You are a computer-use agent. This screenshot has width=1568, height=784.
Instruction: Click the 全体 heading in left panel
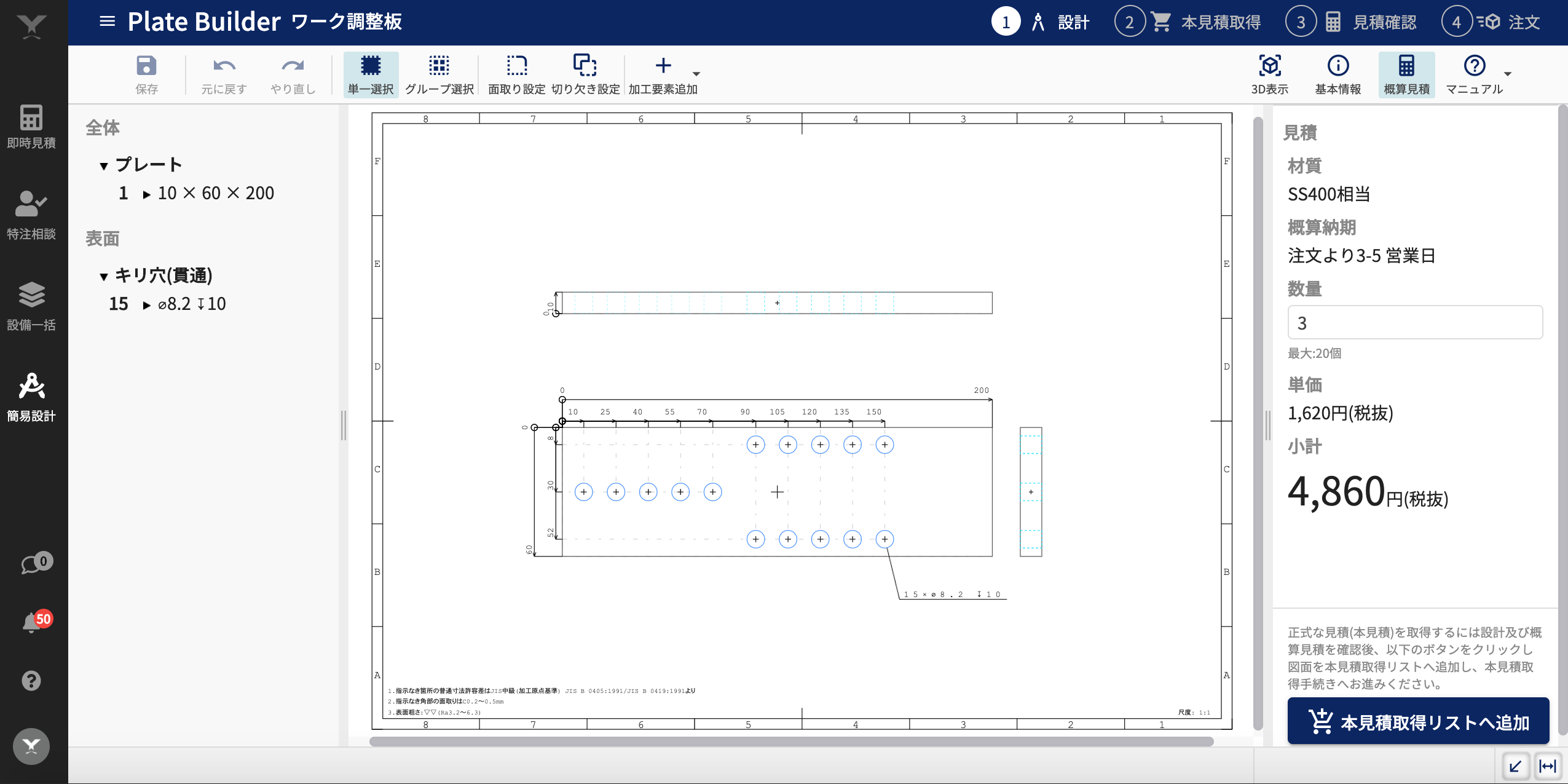[103, 128]
